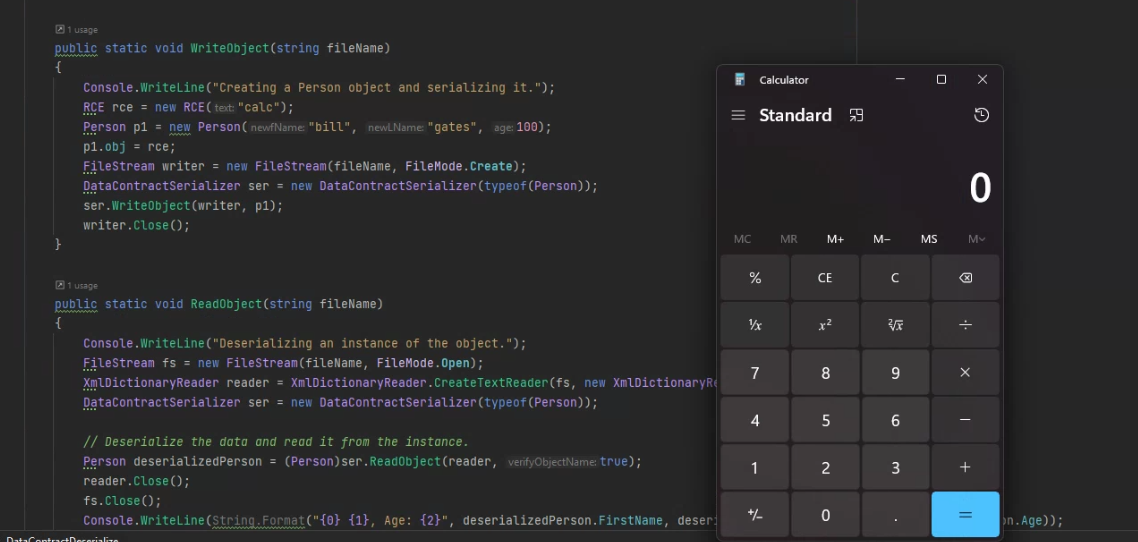Click the backspace key in Calculator

(965, 278)
